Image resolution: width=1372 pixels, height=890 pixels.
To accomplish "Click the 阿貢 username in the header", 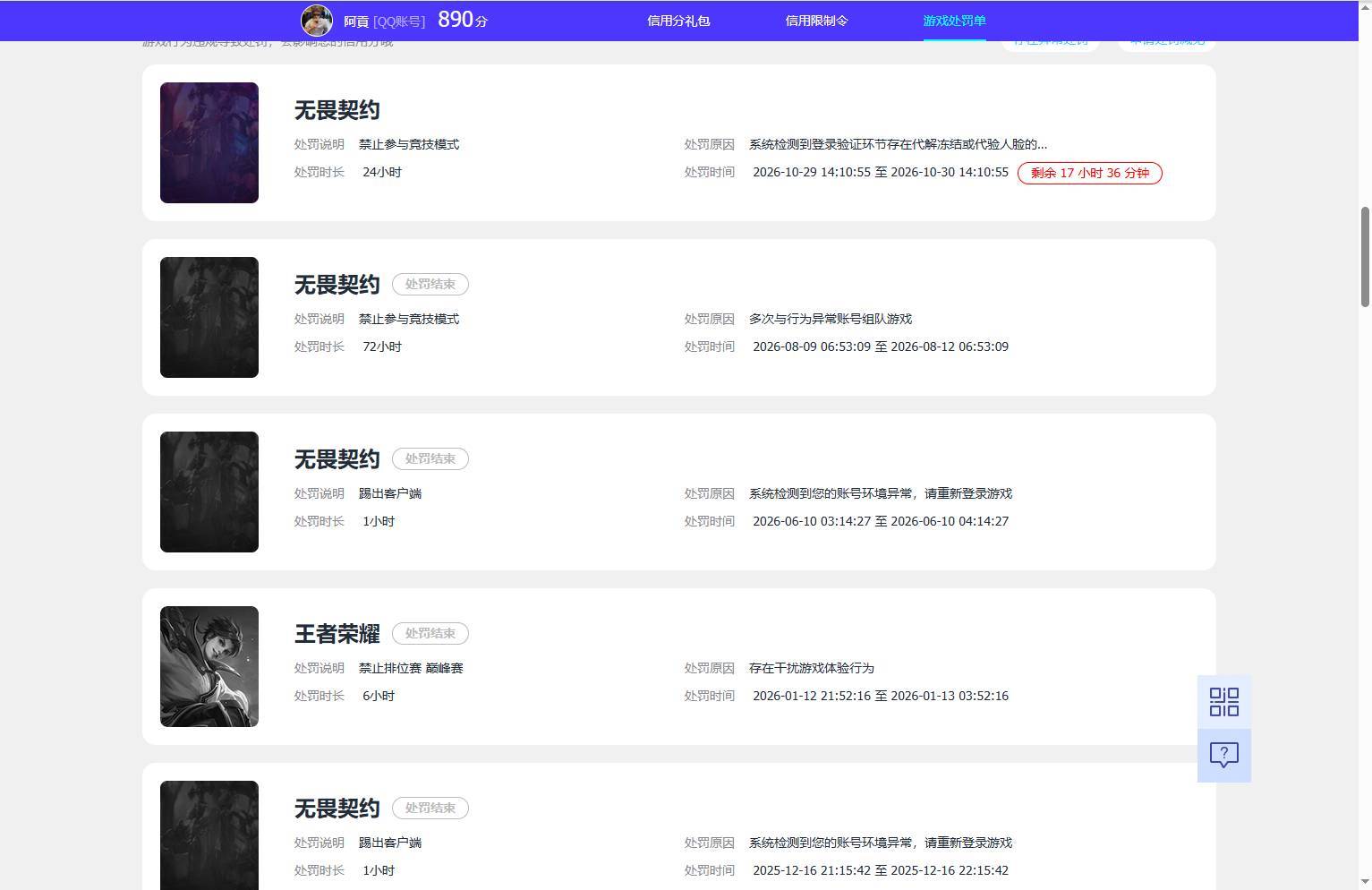I will (x=356, y=21).
